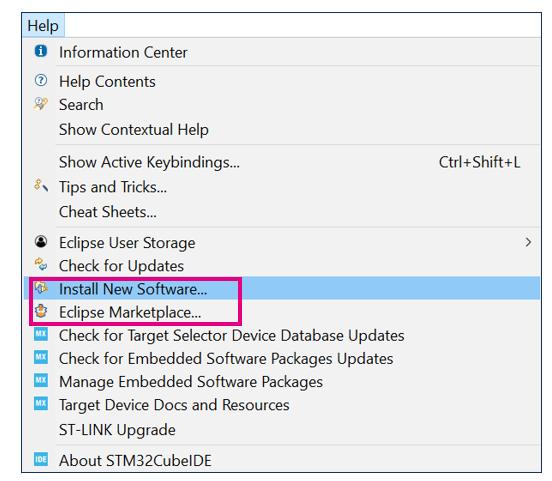Image resolution: width=552 pixels, height=481 pixels.
Task: Click the Search help icon
Action: [x=41, y=104]
